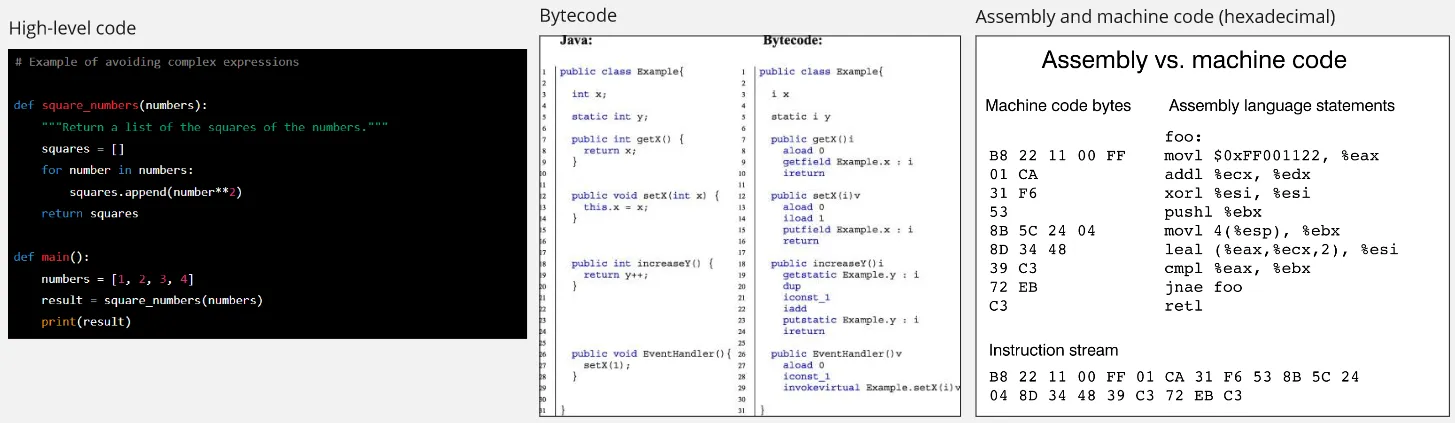Click "public void EventHandler(){" in Java listing
The height and width of the screenshot is (423, 1455).
coord(652,354)
